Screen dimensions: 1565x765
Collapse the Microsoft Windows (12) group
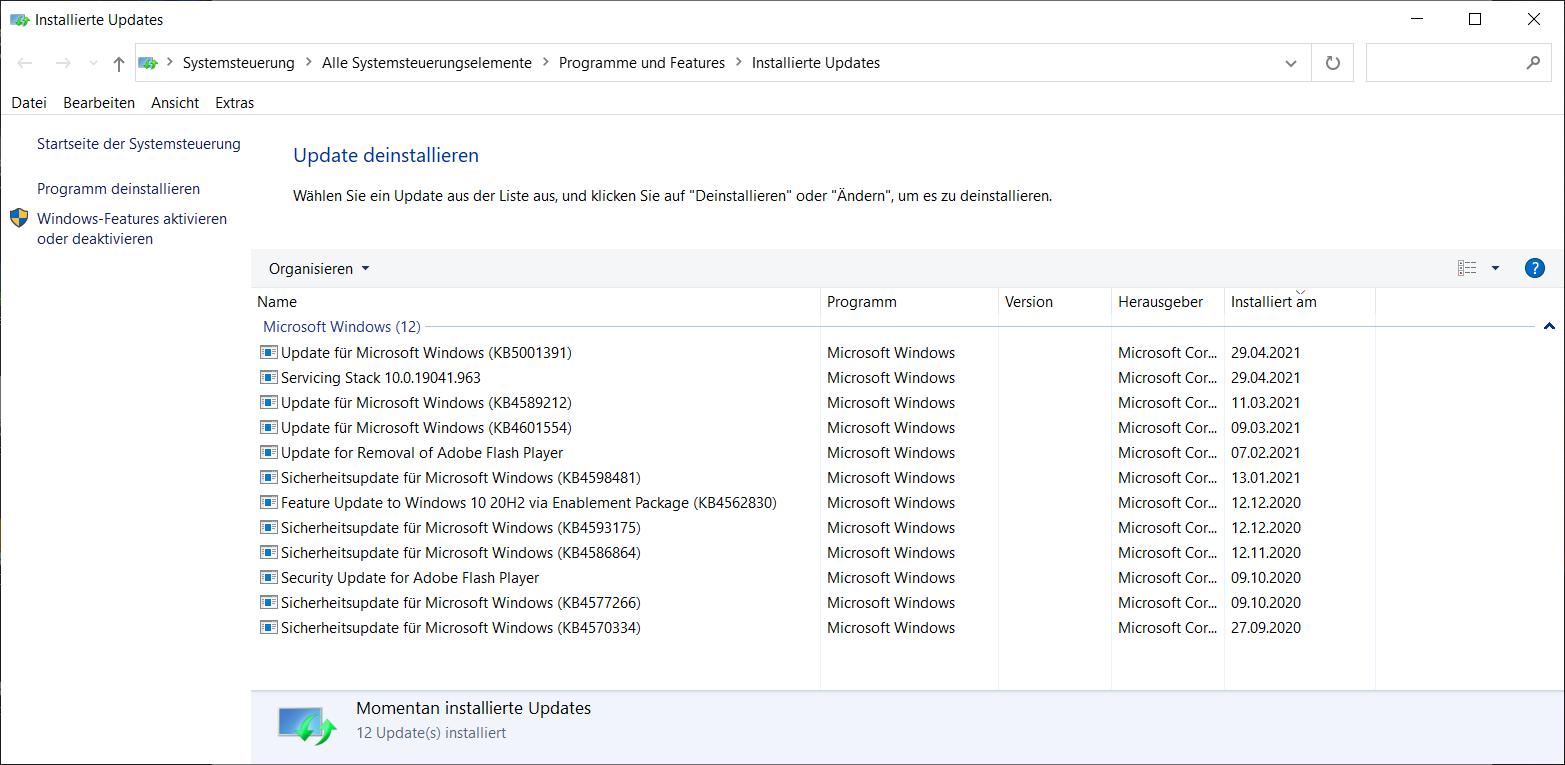(1549, 327)
